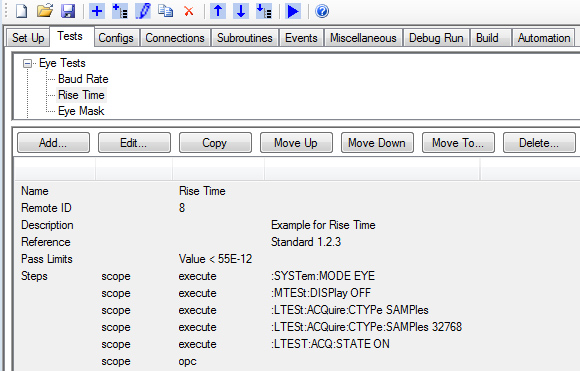Select the Eye Mask test

81,111
